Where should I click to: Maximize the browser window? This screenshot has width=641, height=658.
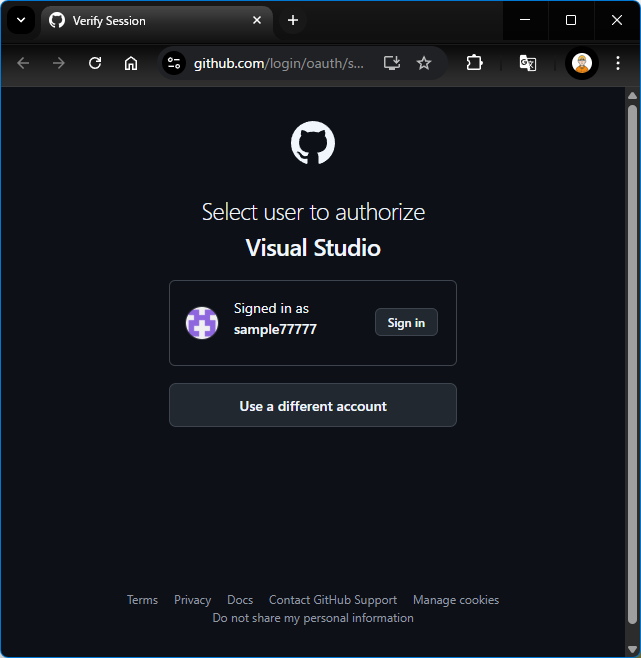571,20
